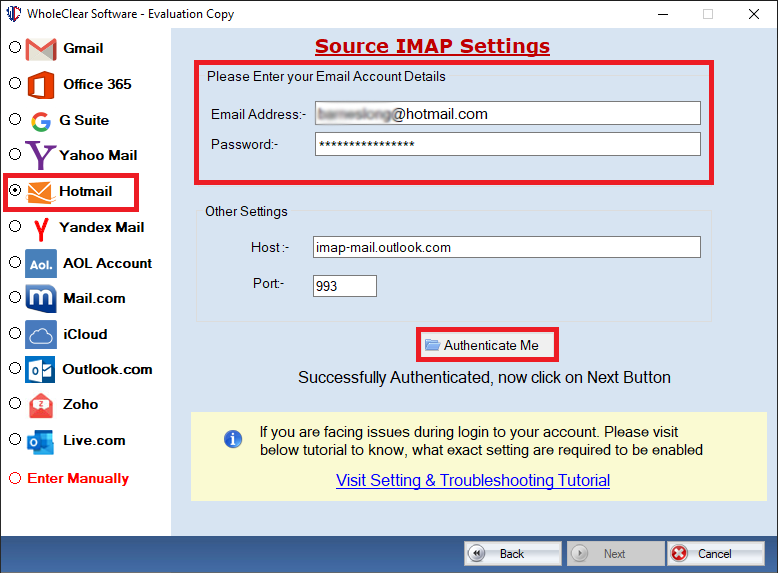Click the Zoho mail icon
The width and height of the screenshot is (778, 573).
(41, 405)
